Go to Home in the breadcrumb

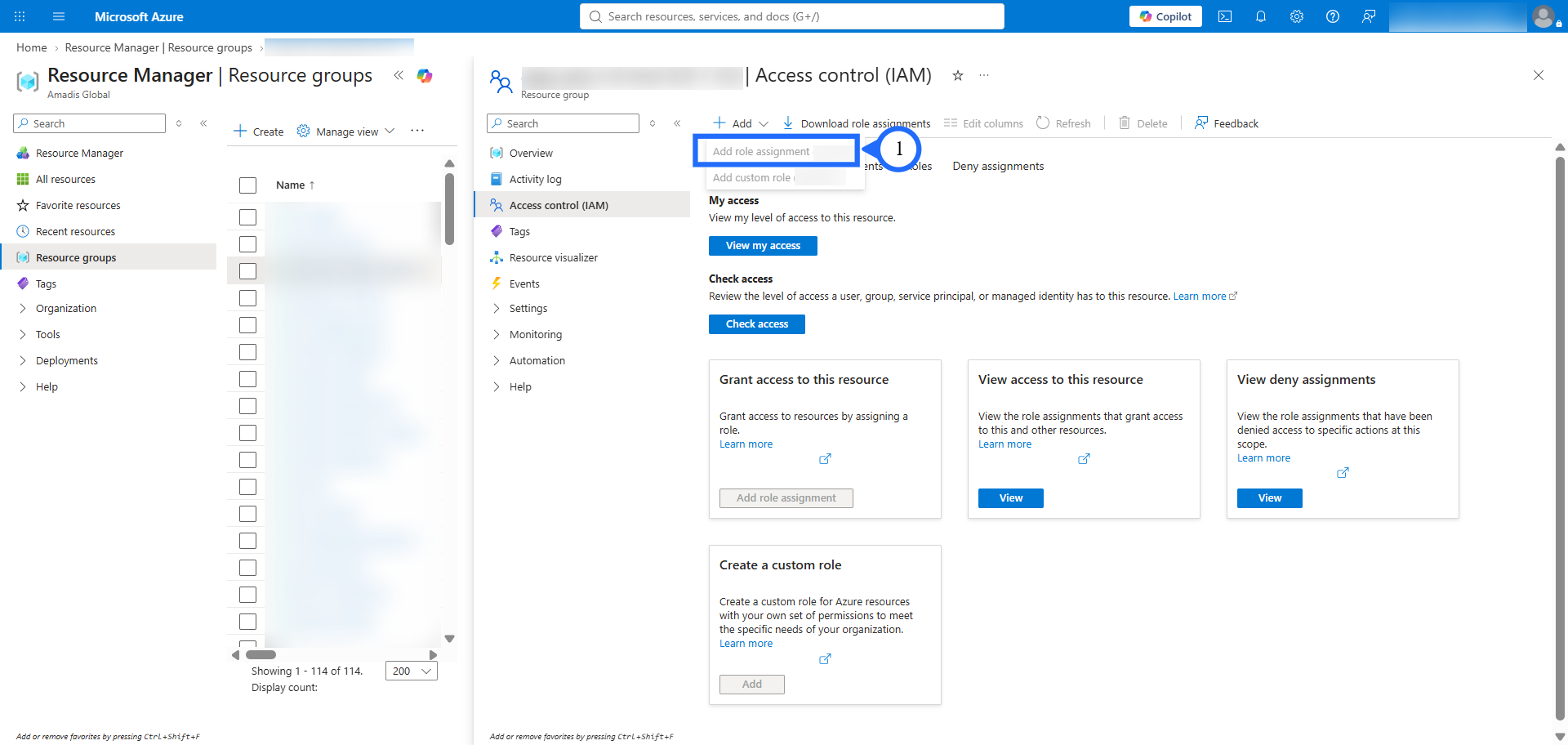32,47
